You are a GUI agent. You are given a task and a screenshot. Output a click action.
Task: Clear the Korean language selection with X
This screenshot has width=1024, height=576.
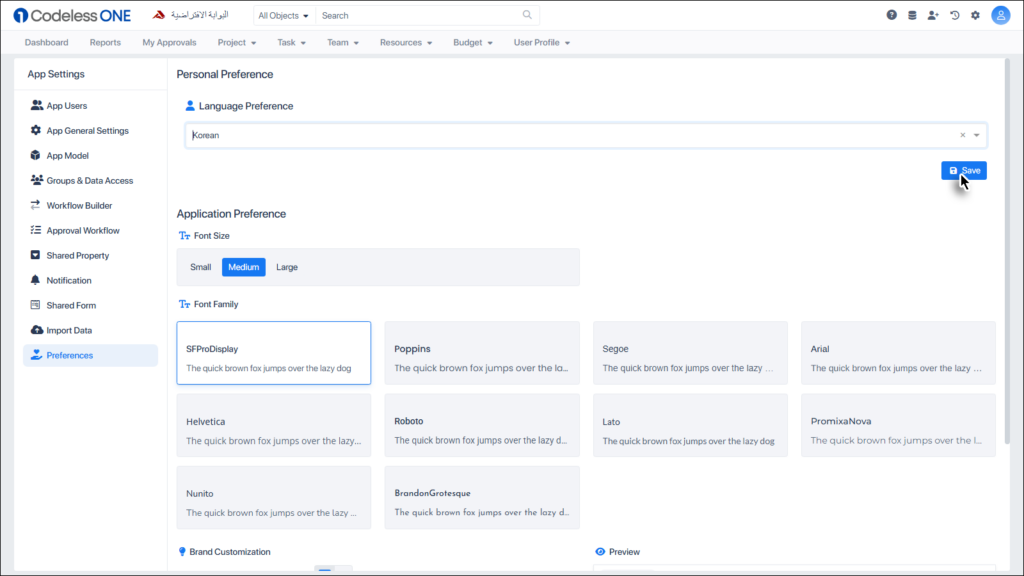click(x=963, y=135)
